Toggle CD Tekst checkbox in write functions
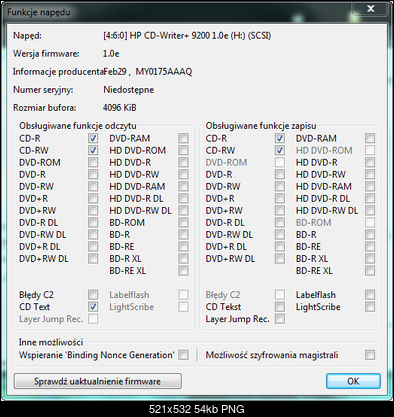 (x=280, y=307)
